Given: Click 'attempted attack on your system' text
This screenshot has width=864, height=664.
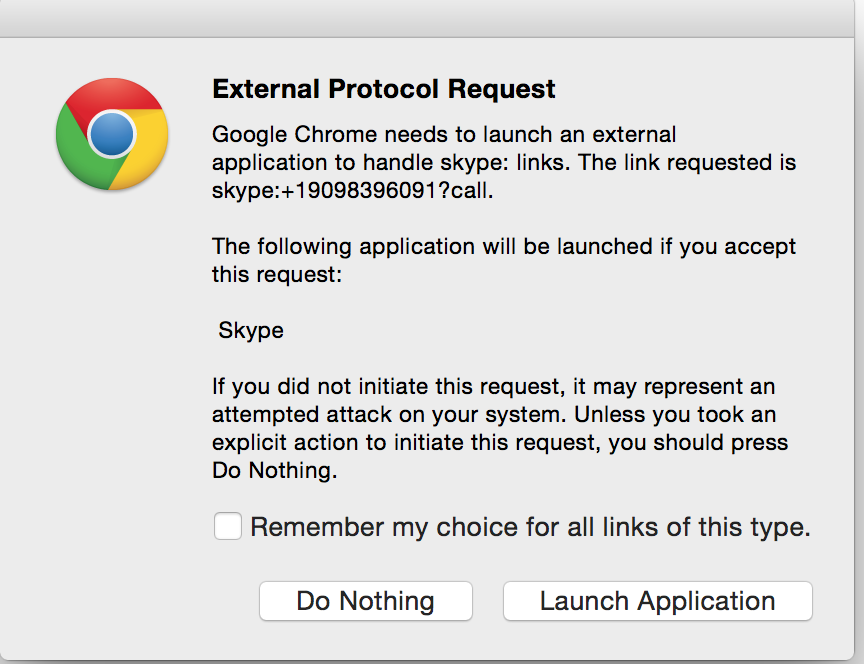Looking at the screenshot, I should (x=494, y=414).
